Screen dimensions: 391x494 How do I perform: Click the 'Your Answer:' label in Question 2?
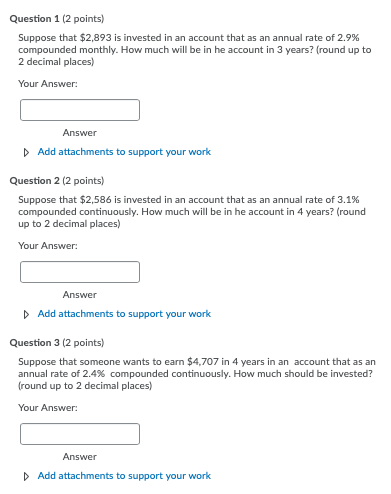(x=48, y=246)
